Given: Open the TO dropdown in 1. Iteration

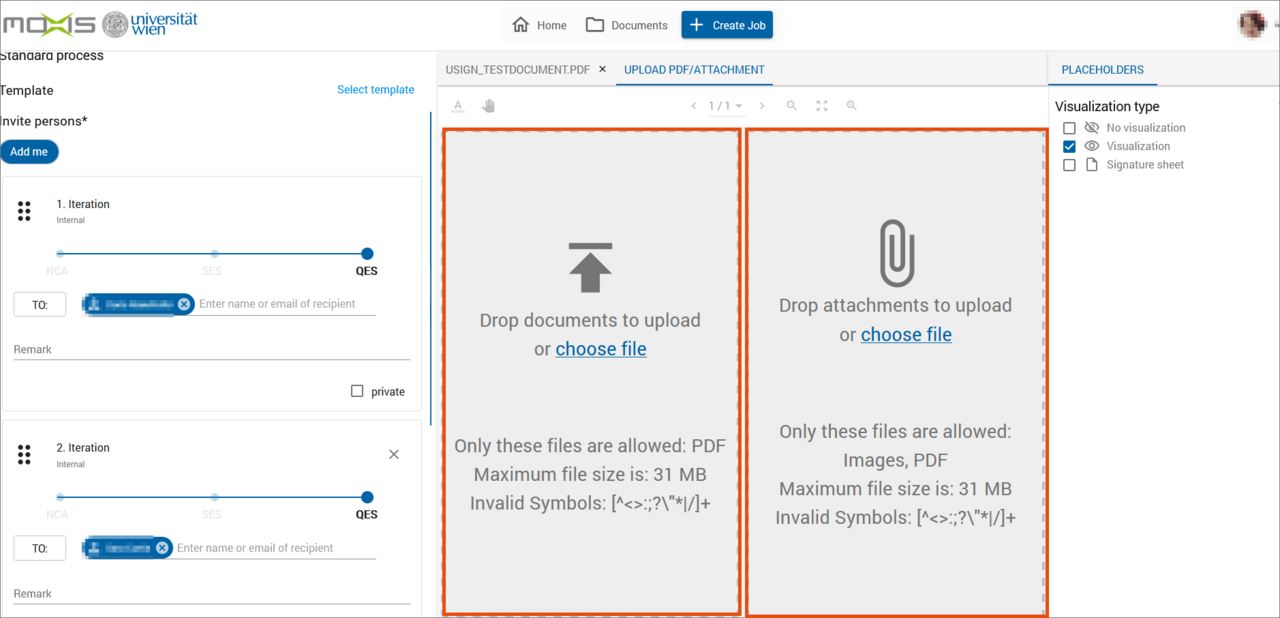Looking at the screenshot, I should [x=40, y=304].
